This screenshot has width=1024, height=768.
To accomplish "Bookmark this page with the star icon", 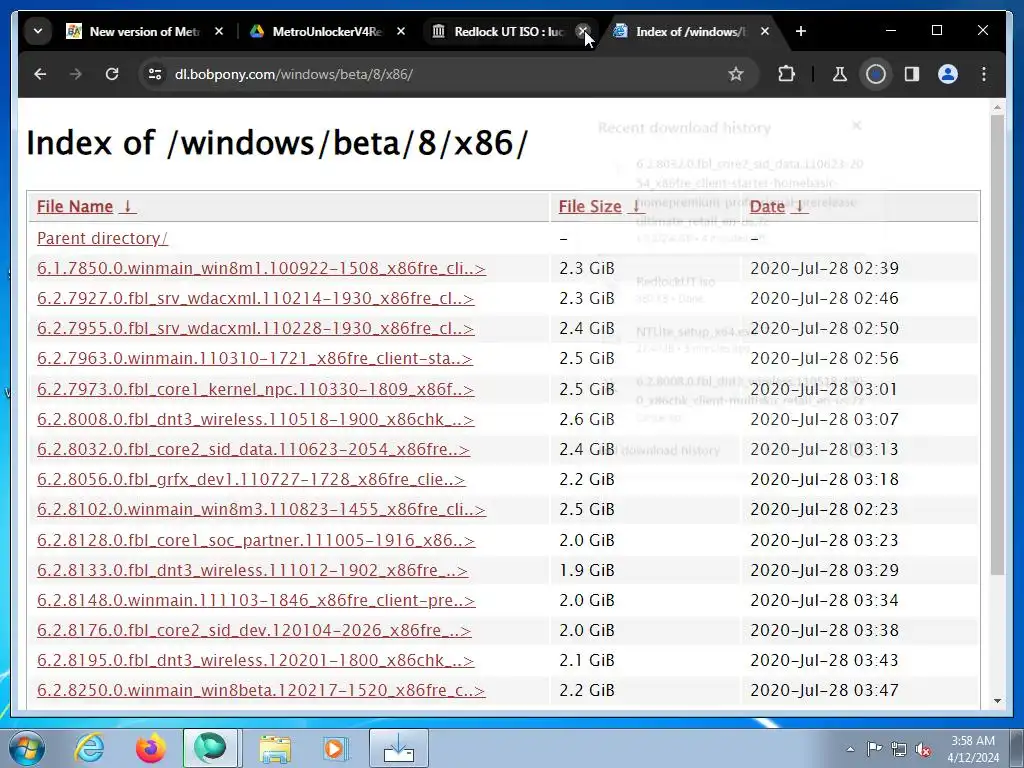I will 736,74.
